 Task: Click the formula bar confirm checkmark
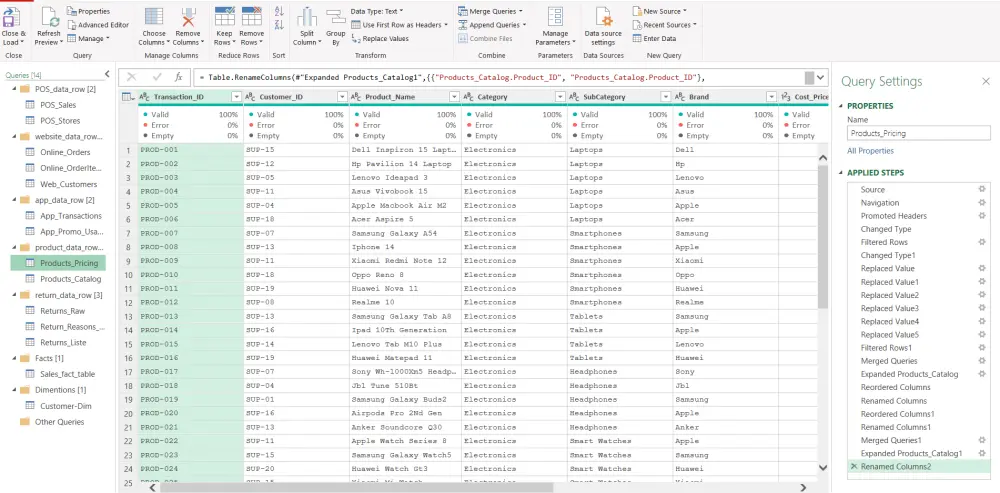click(x=157, y=77)
